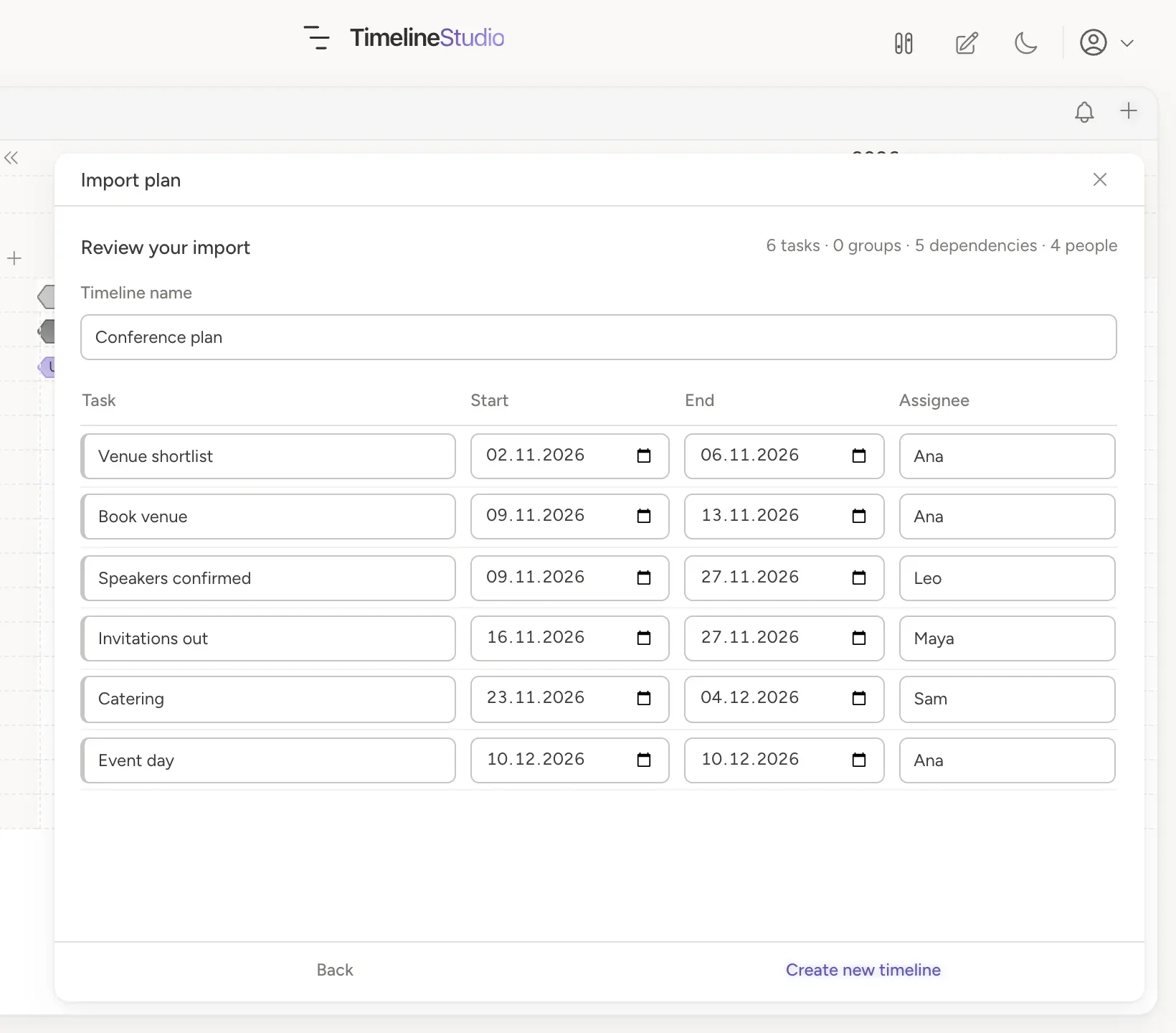1176x1033 pixels.
Task: Open calendar picker for Catering end
Action: [x=859, y=698]
